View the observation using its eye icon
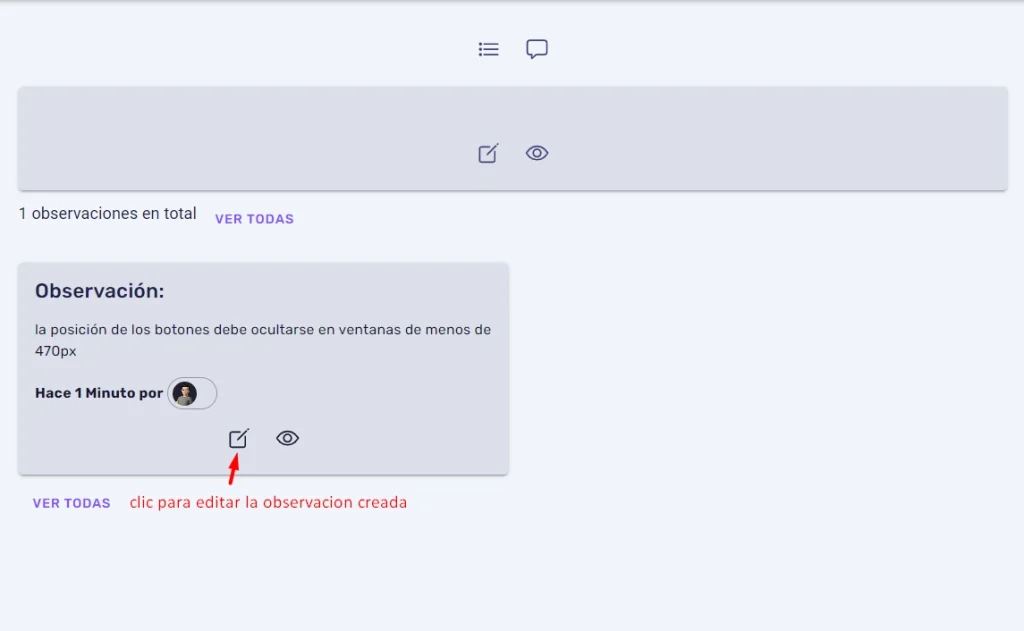The width and height of the screenshot is (1024, 631). (287, 438)
